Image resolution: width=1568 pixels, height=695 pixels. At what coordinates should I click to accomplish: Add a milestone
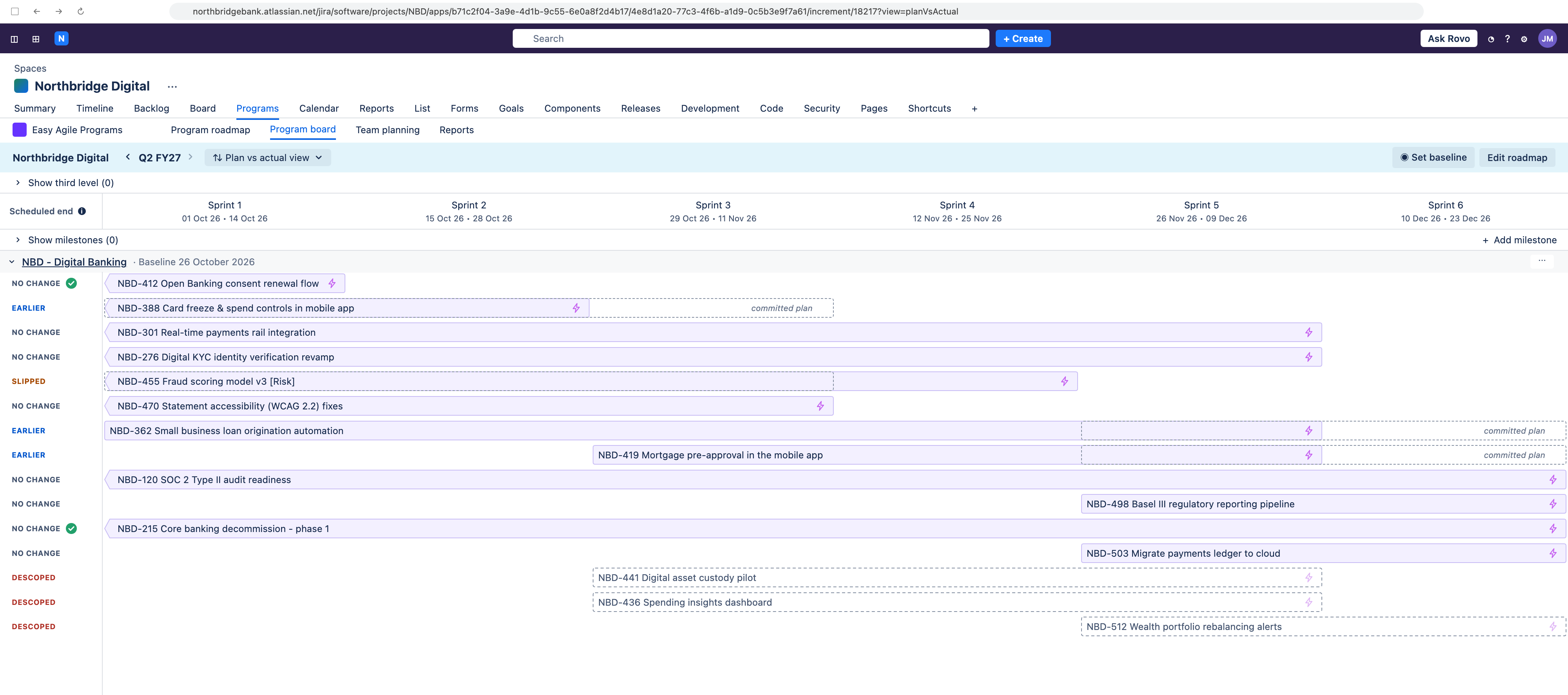[1519, 240]
